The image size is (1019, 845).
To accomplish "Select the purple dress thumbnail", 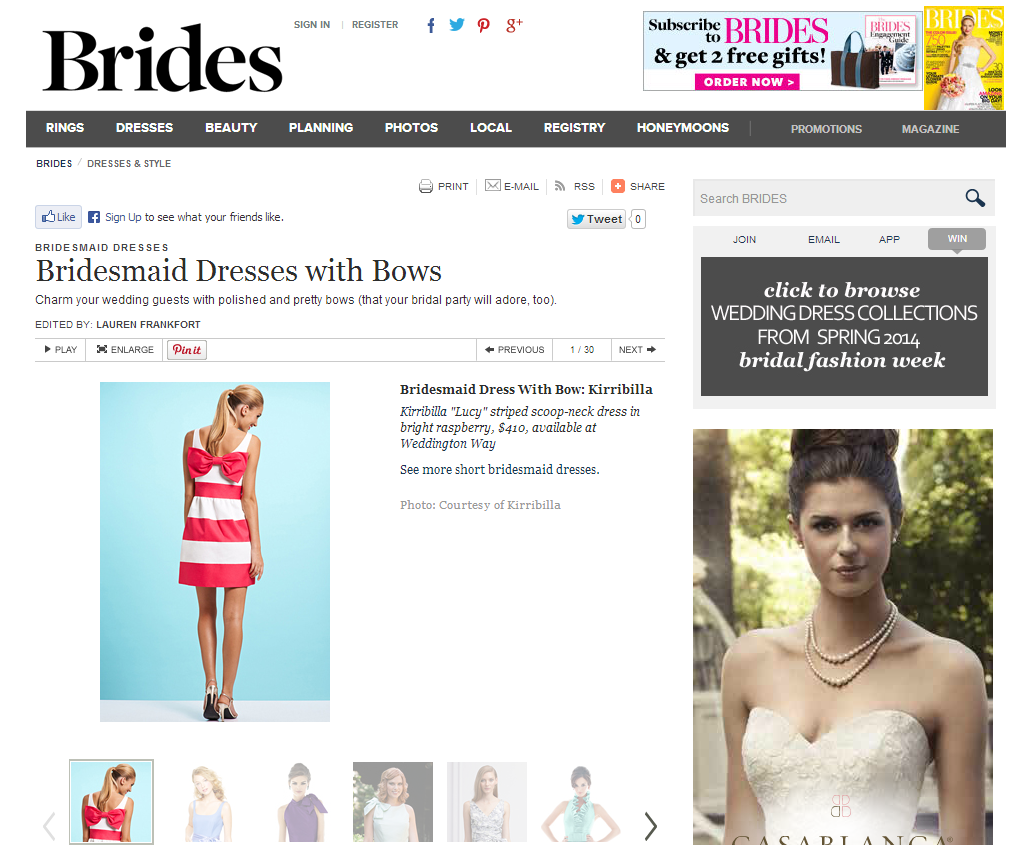I will [299, 802].
